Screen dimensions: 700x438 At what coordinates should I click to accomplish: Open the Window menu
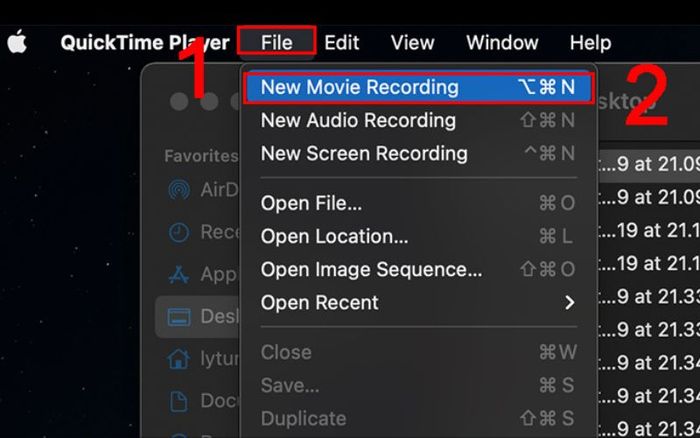(x=502, y=43)
